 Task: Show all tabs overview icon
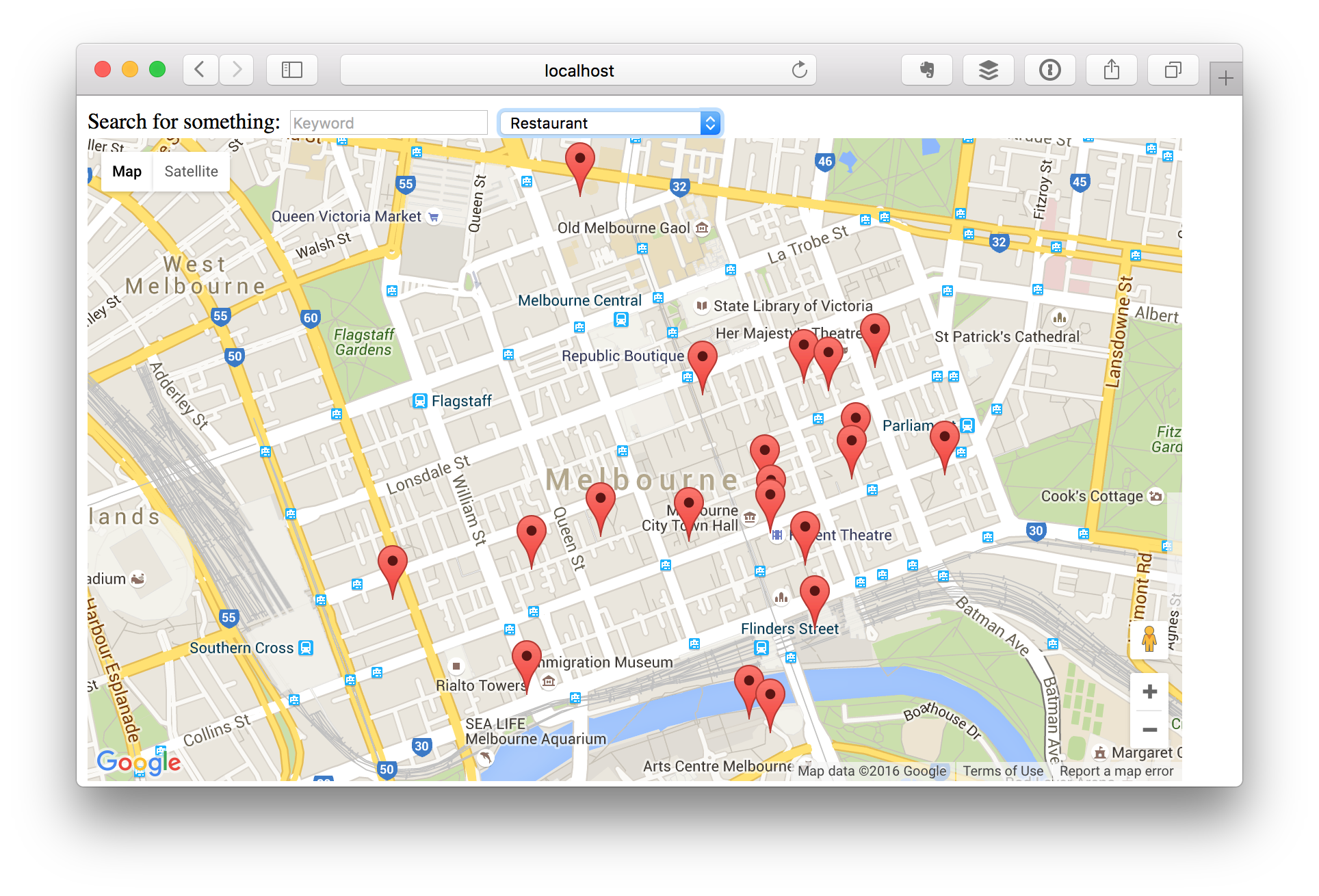coord(1173,70)
